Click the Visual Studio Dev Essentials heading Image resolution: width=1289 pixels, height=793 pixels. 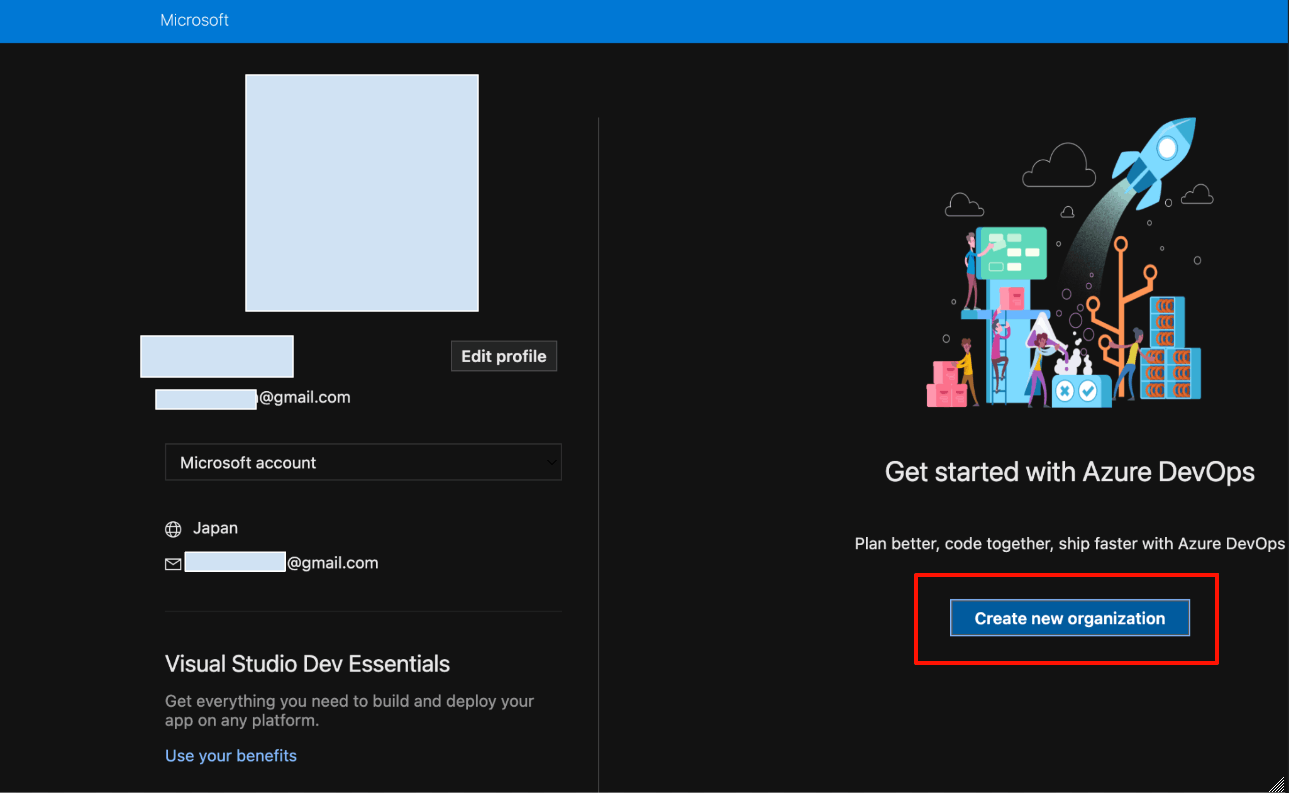point(307,664)
